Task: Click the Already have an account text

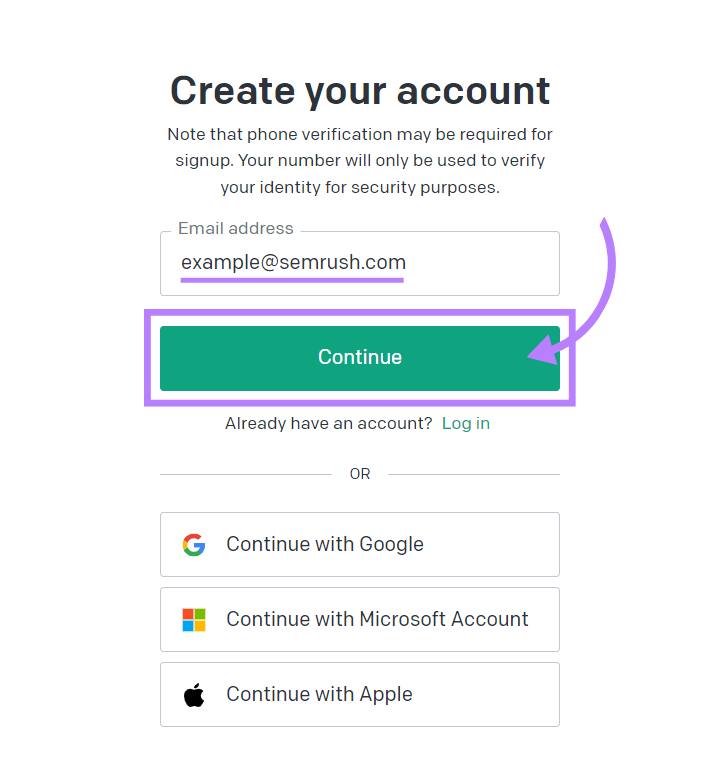Action: click(x=328, y=423)
